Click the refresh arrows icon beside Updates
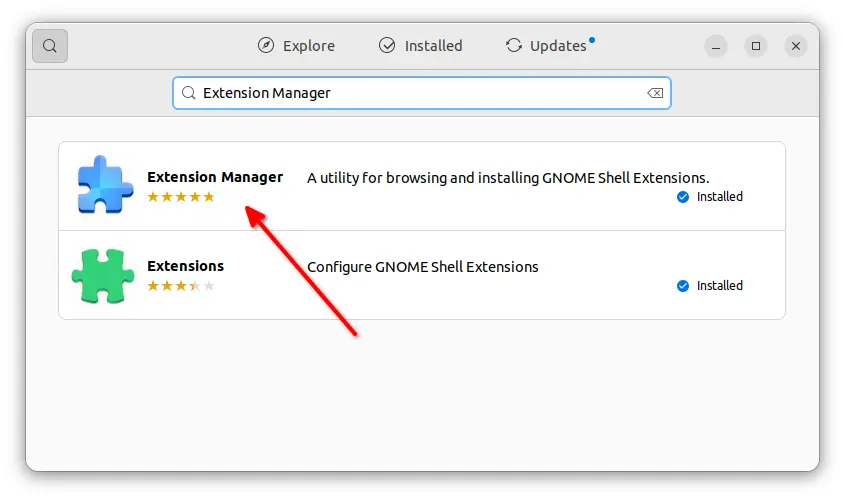Viewport: 845px width, 500px height. pos(514,46)
